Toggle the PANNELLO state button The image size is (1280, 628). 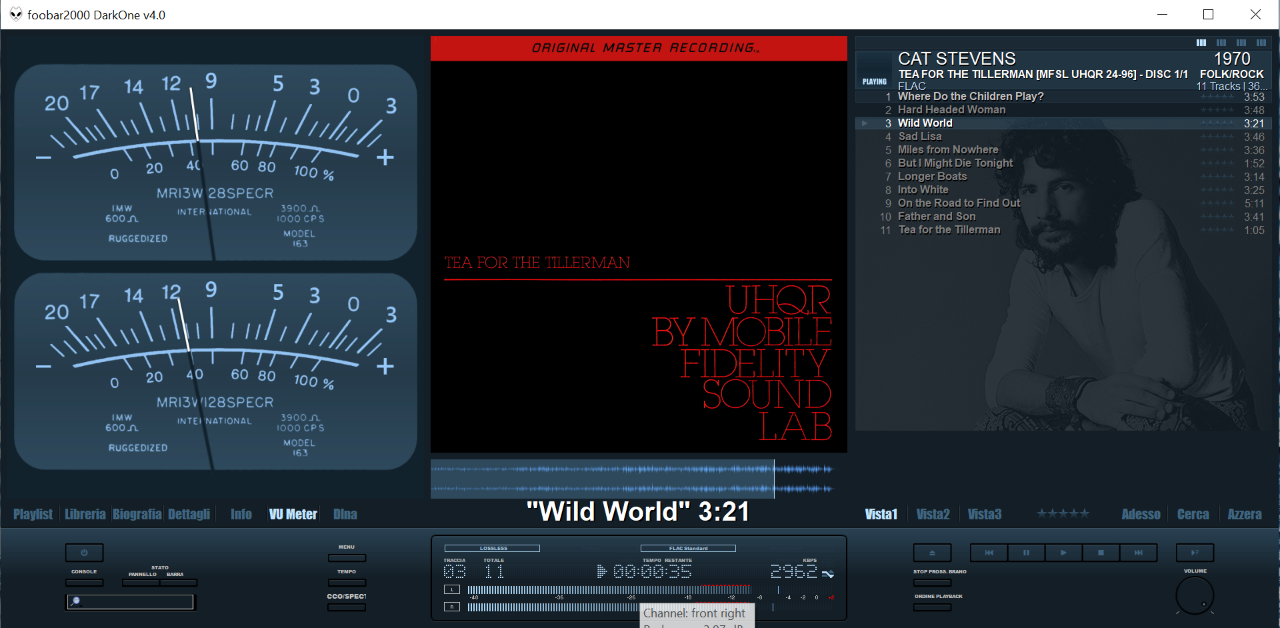[140, 582]
